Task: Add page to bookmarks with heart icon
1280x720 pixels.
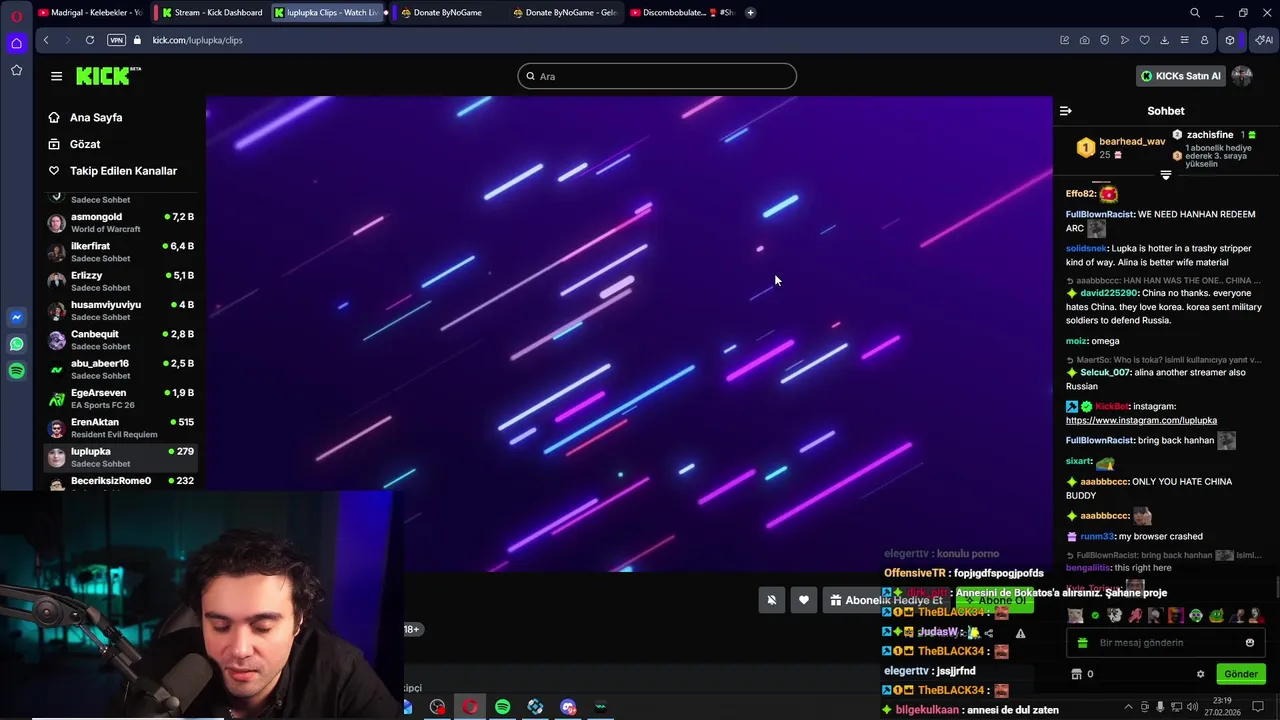Action: (1145, 40)
